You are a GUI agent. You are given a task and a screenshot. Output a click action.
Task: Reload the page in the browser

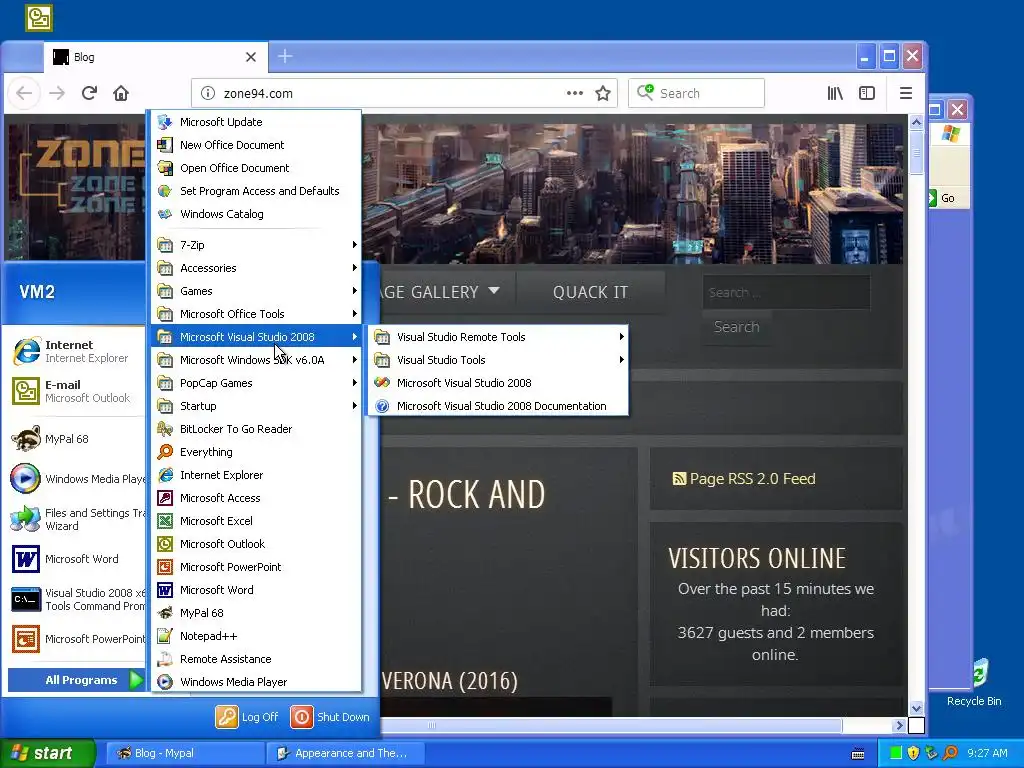(x=89, y=93)
